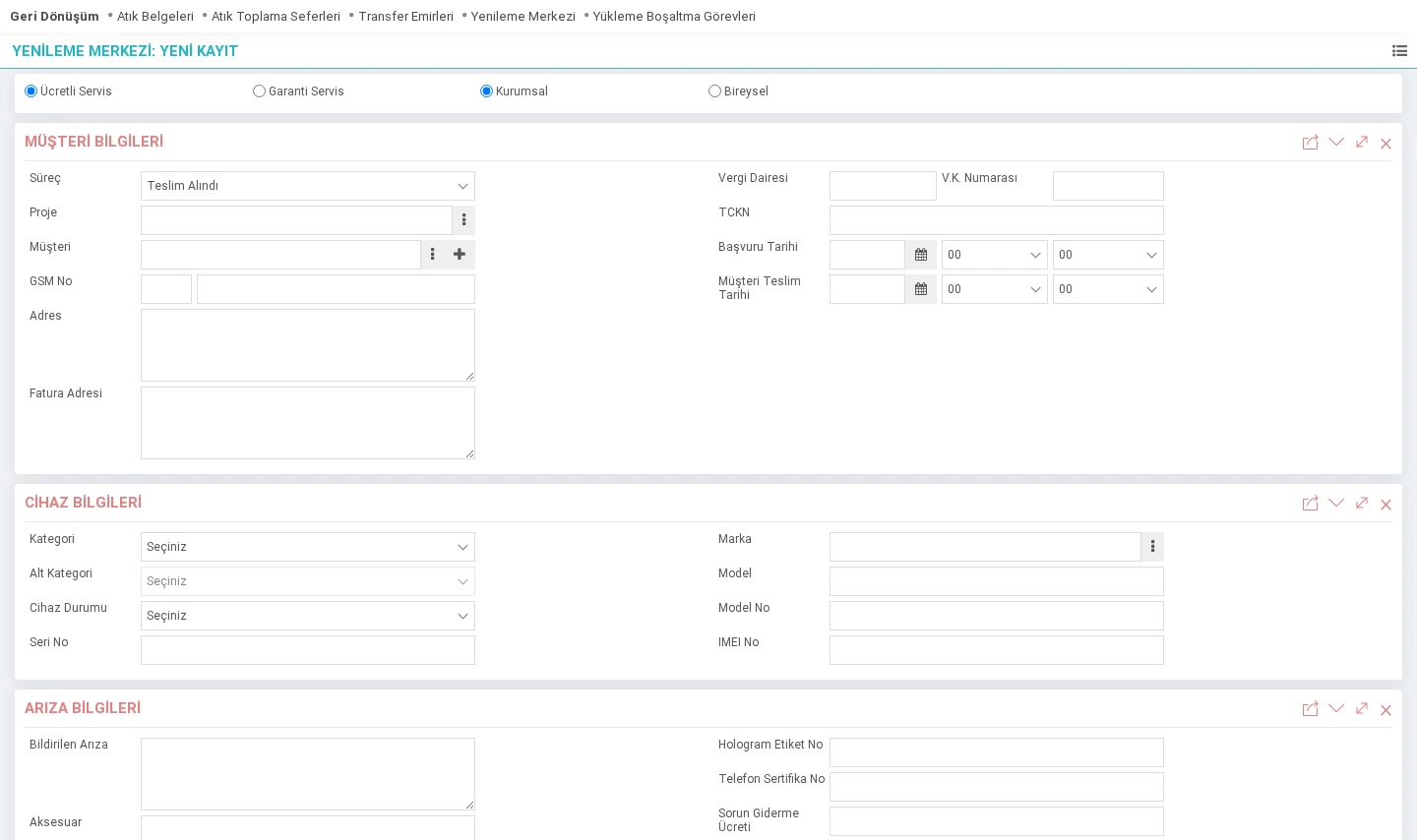Open the Alt Kategori dropdown
Viewport: 1417px width, 840px height.
pyautogui.click(x=308, y=581)
